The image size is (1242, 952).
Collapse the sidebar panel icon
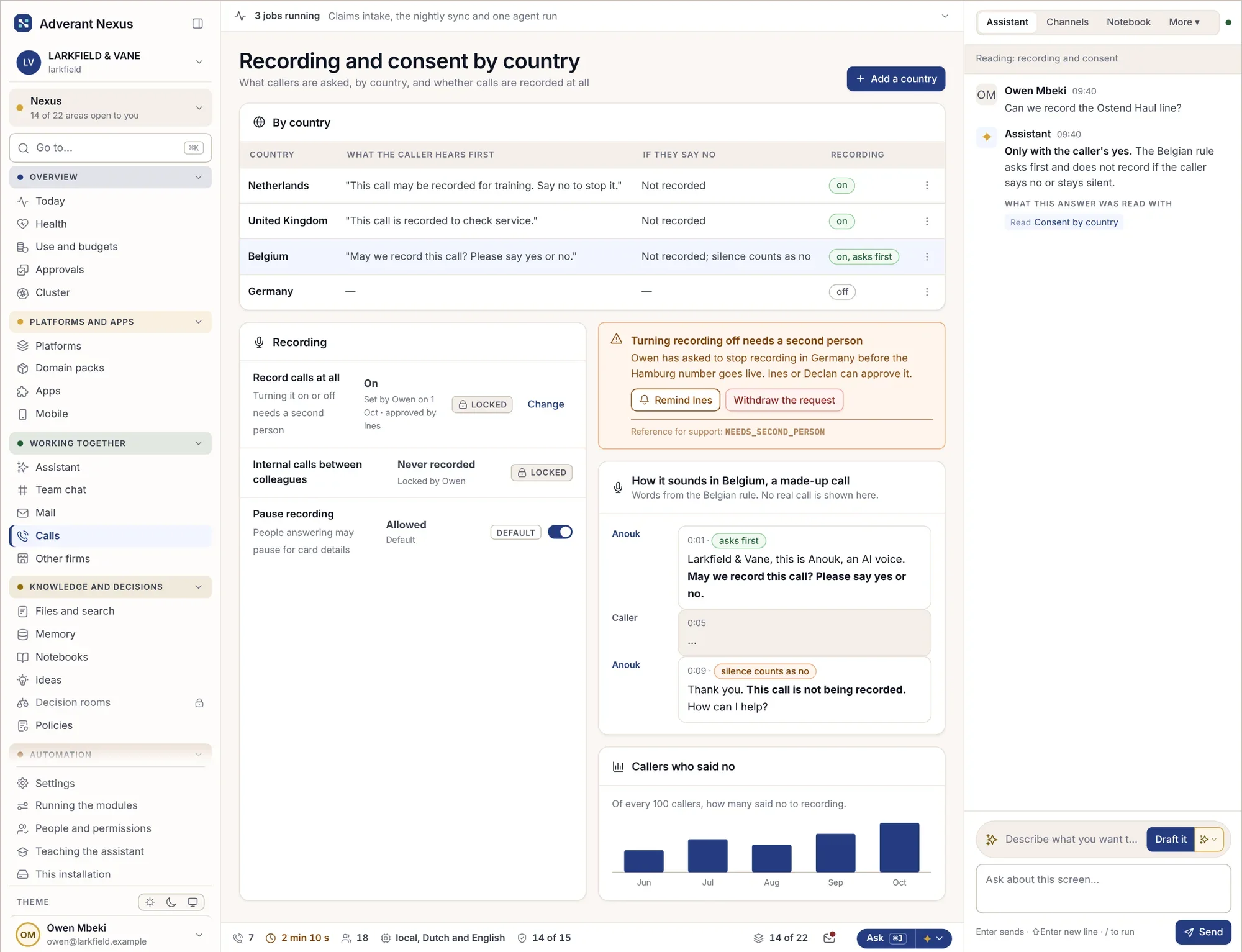point(197,24)
